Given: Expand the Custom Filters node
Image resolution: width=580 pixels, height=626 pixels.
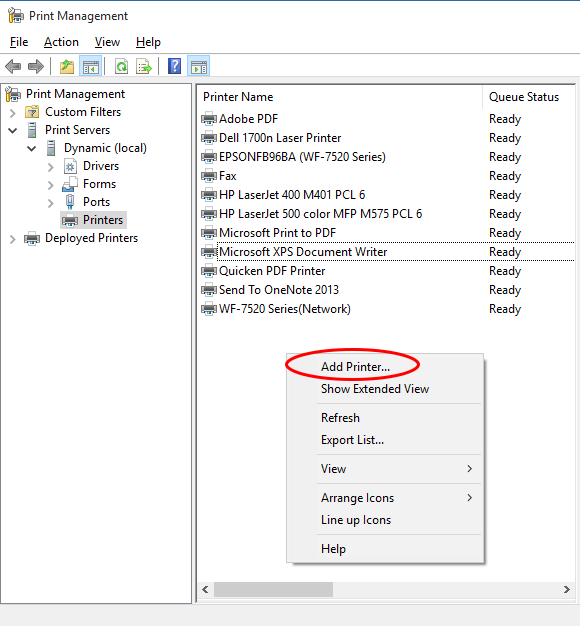Looking at the screenshot, I should [13, 113].
